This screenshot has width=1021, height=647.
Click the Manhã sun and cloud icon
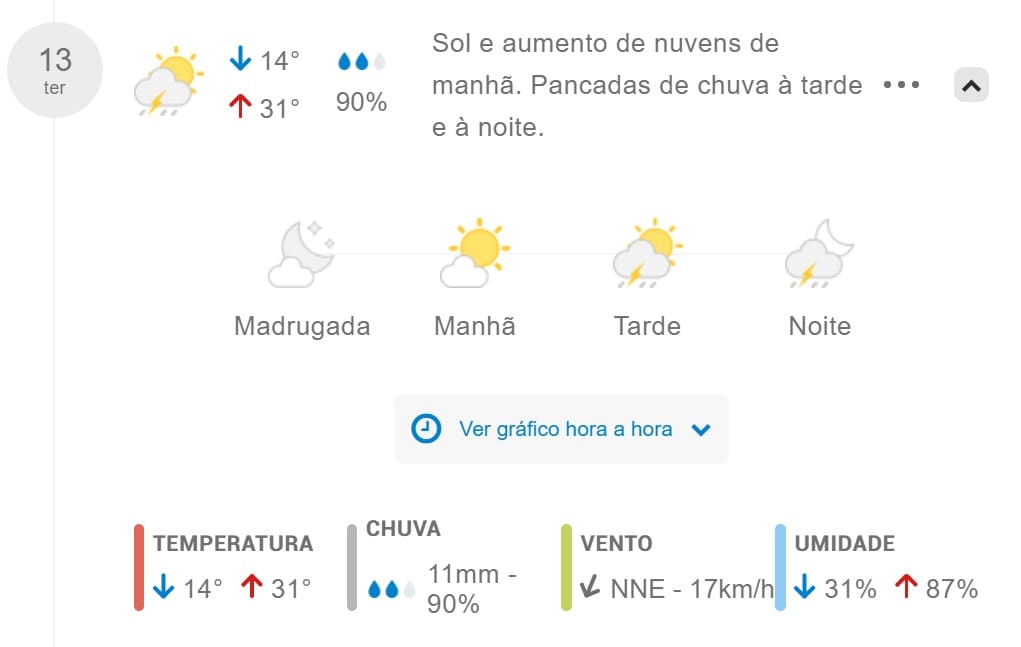pyautogui.click(x=475, y=253)
